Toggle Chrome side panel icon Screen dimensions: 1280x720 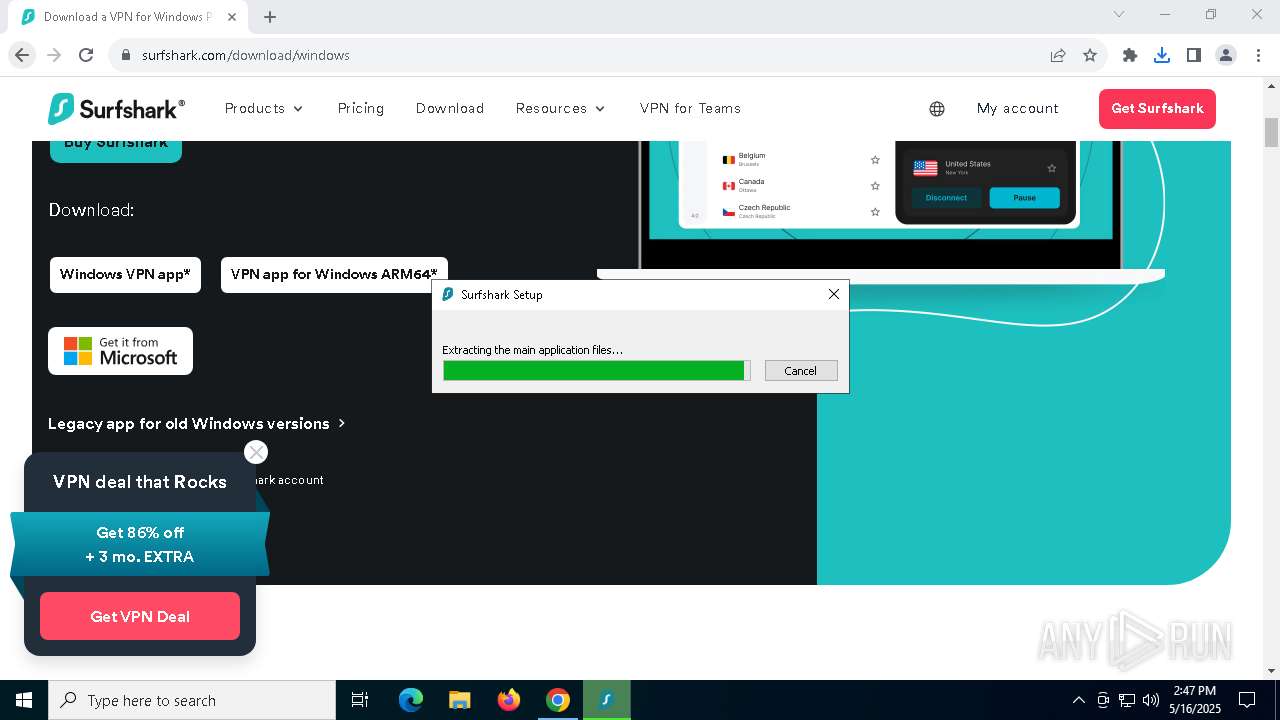click(1194, 55)
